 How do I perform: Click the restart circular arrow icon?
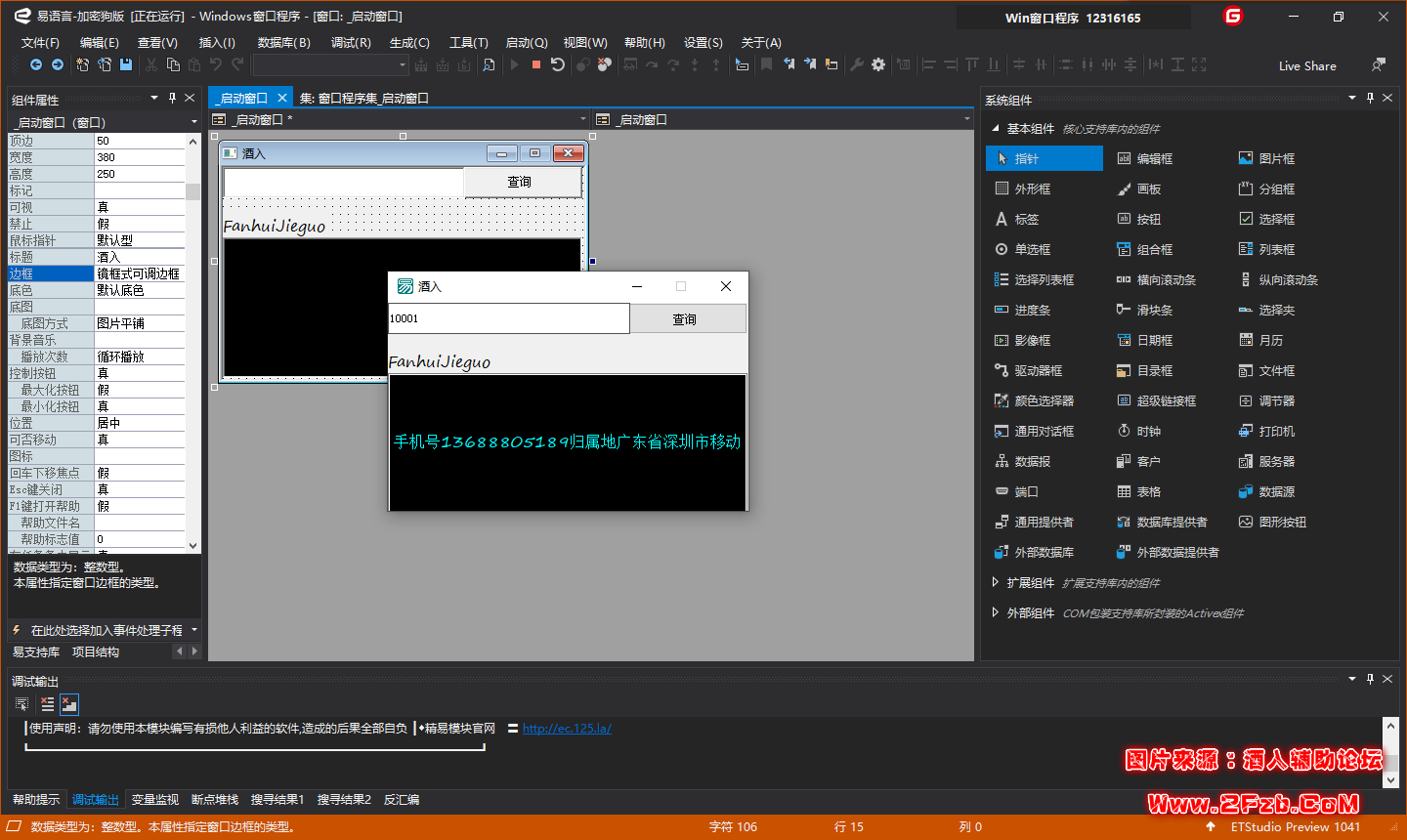(x=558, y=64)
